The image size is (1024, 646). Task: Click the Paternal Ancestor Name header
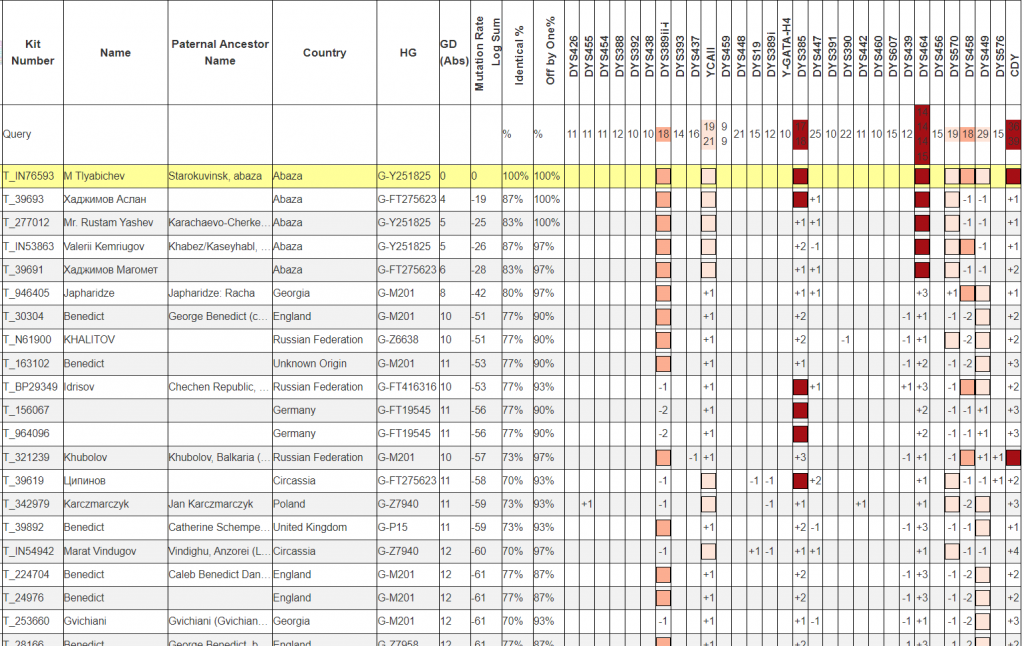point(219,53)
